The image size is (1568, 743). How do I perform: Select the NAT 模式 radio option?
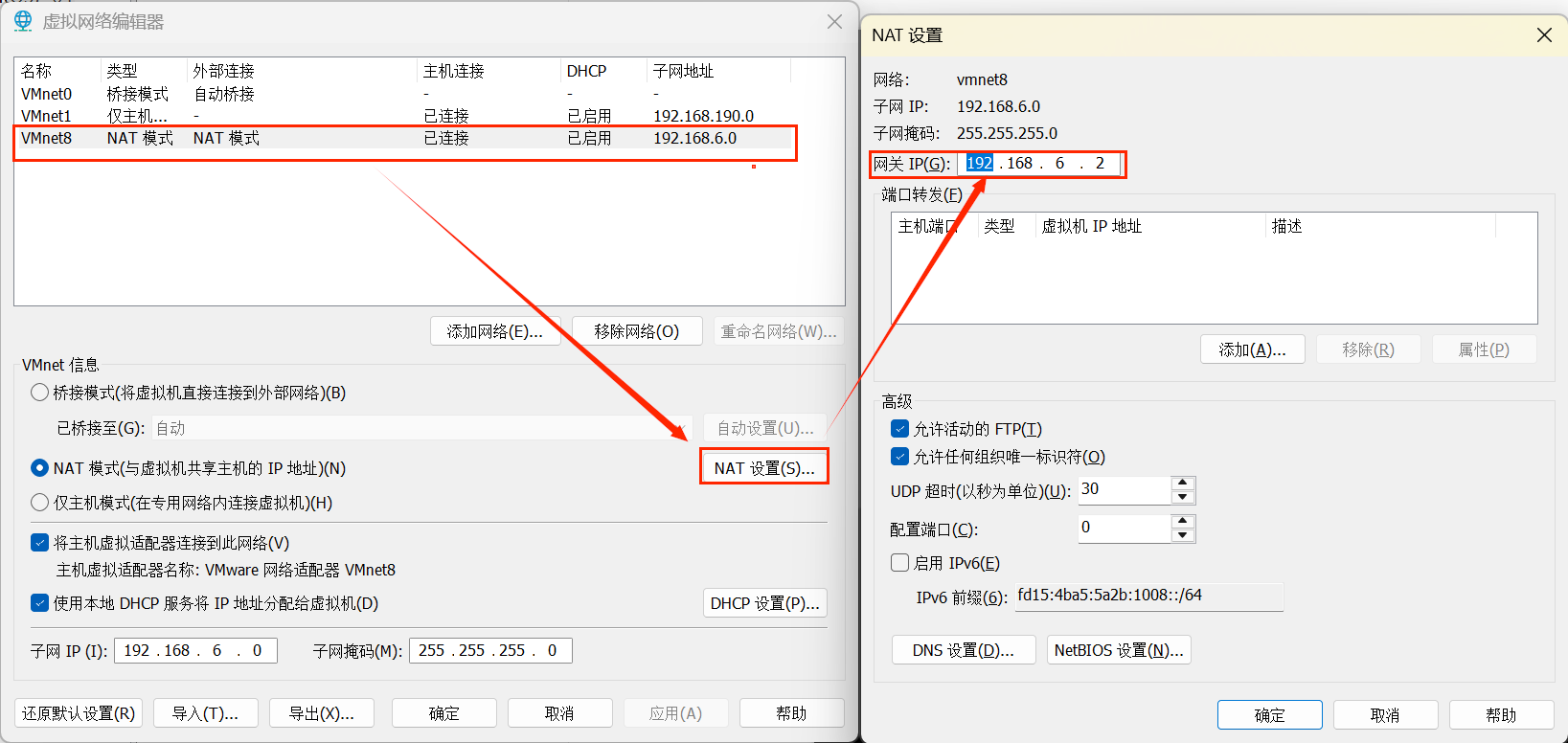(x=39, y=468)
